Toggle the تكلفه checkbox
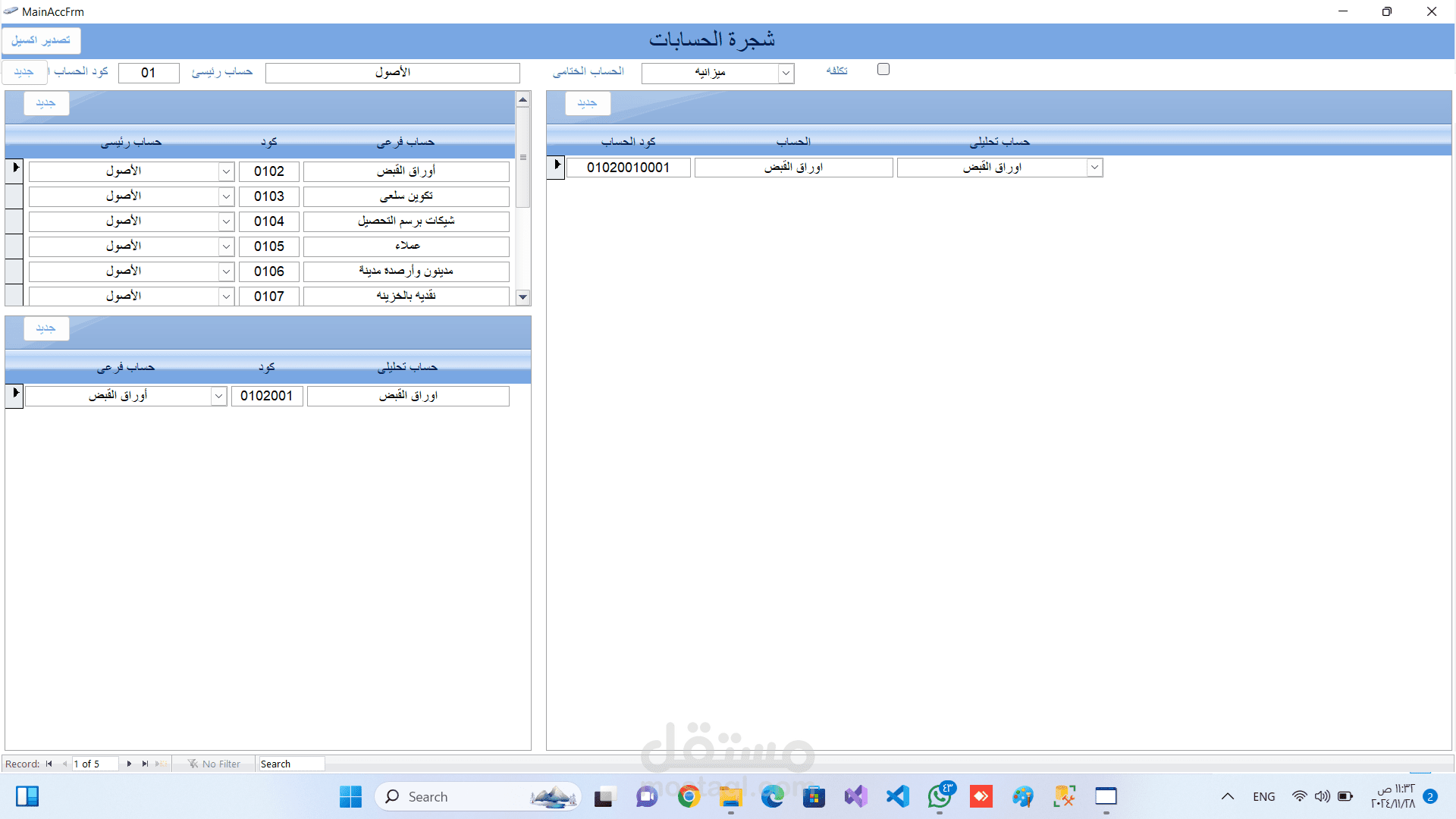This screenshot has width=1456, height=819. click(883, 70)
